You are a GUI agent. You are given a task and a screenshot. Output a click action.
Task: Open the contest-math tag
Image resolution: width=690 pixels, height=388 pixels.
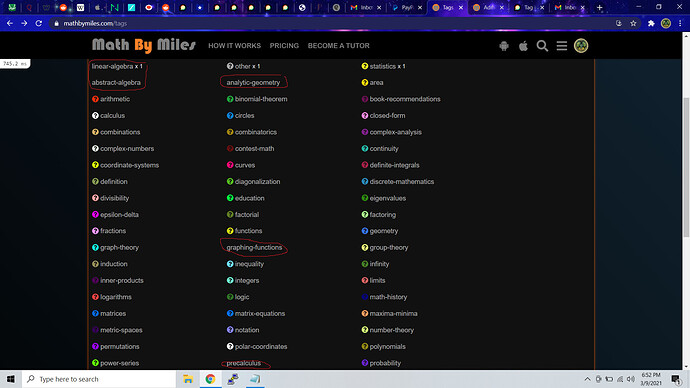[x=254, y=149]
